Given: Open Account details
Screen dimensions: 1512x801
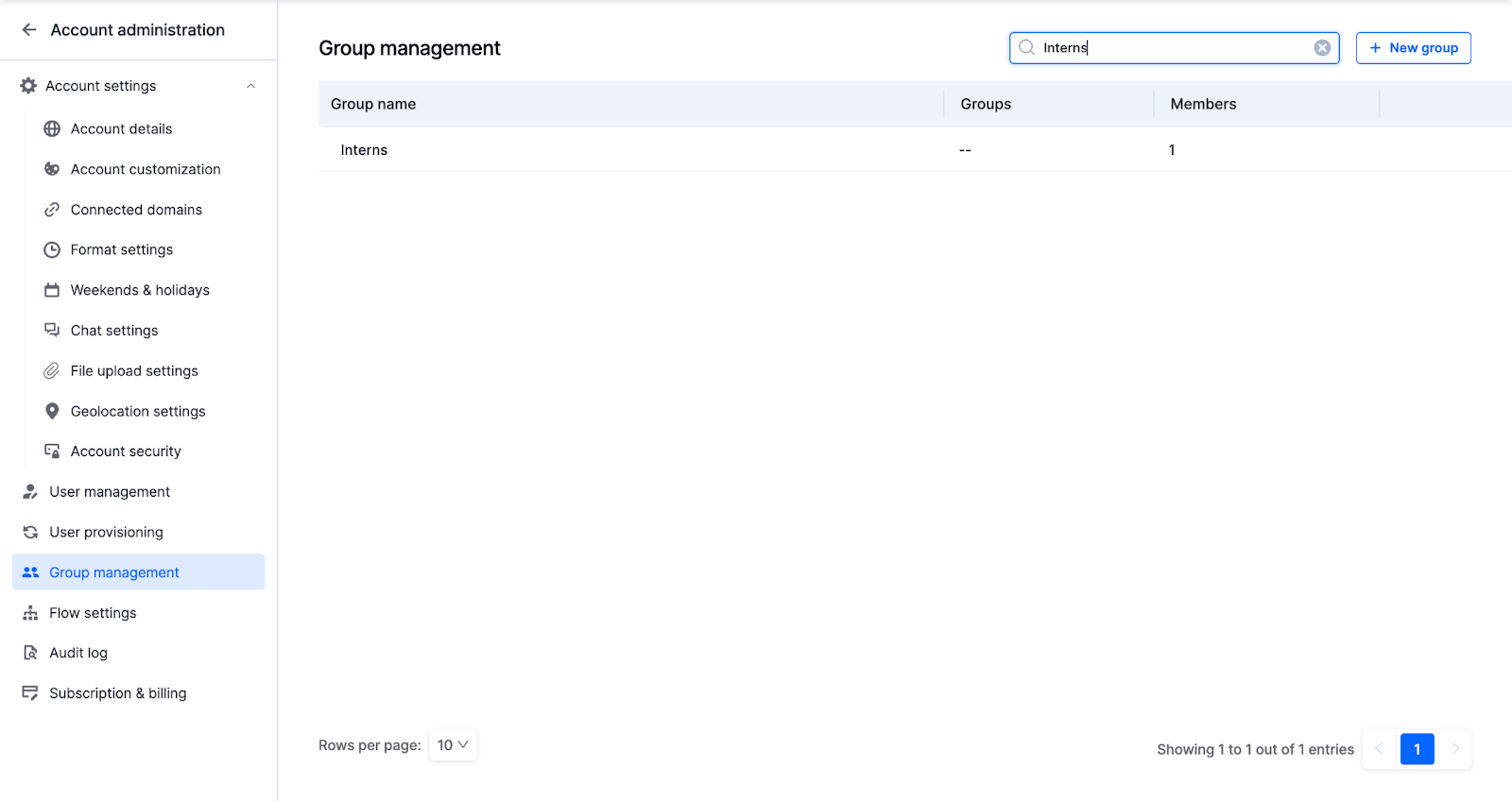Looking at the screenshot, I should [121, 129].
